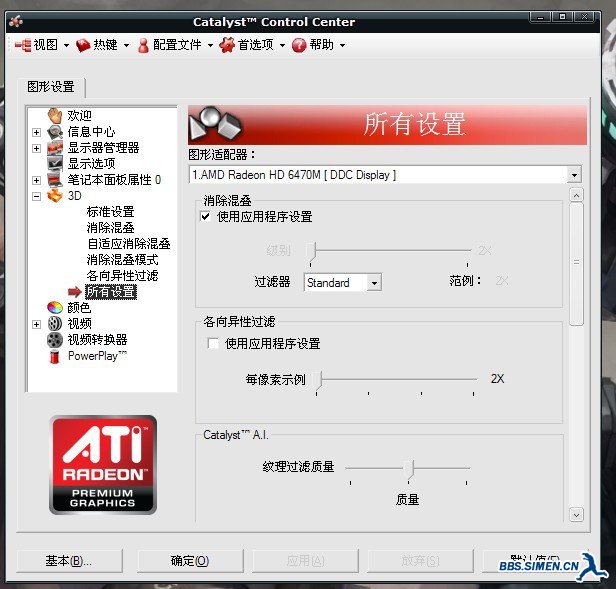Click the 首选项 preferences gear icon
Image resolution: width=616 pixels, height=589 pixels.
click(x=227, y=45)
